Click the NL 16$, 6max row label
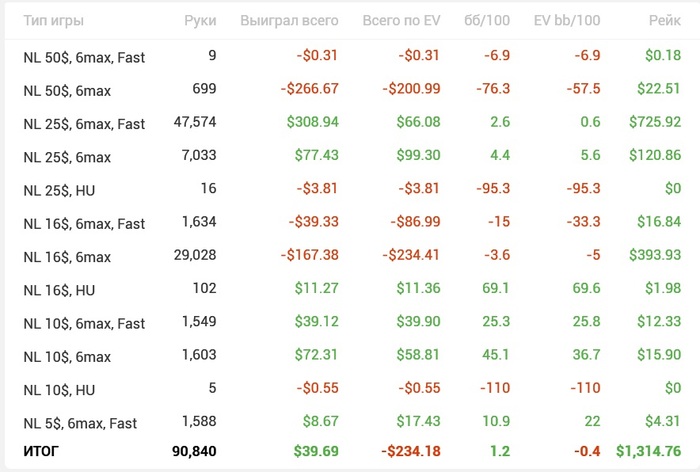Screen dimensions: 700x472 [67, 257]
